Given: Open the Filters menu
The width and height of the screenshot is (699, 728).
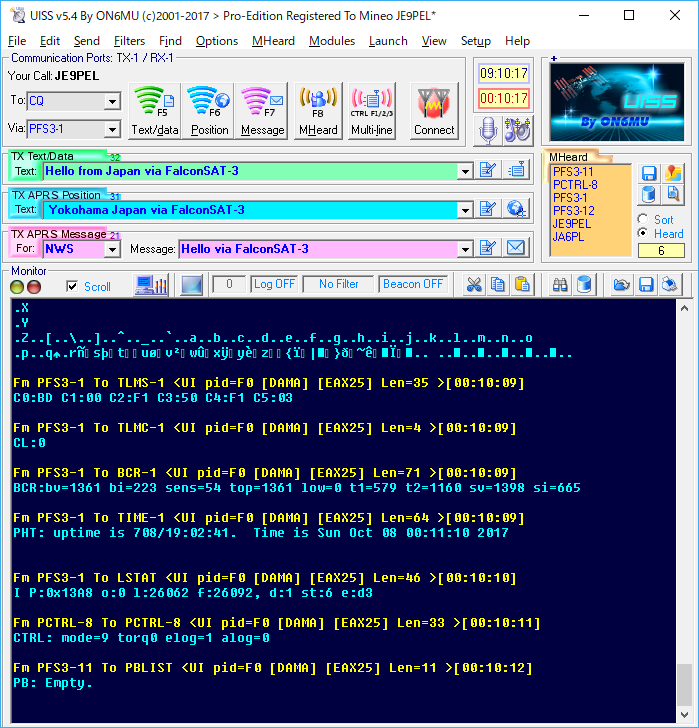Looking at the screenshot, I should coord(129,41).
